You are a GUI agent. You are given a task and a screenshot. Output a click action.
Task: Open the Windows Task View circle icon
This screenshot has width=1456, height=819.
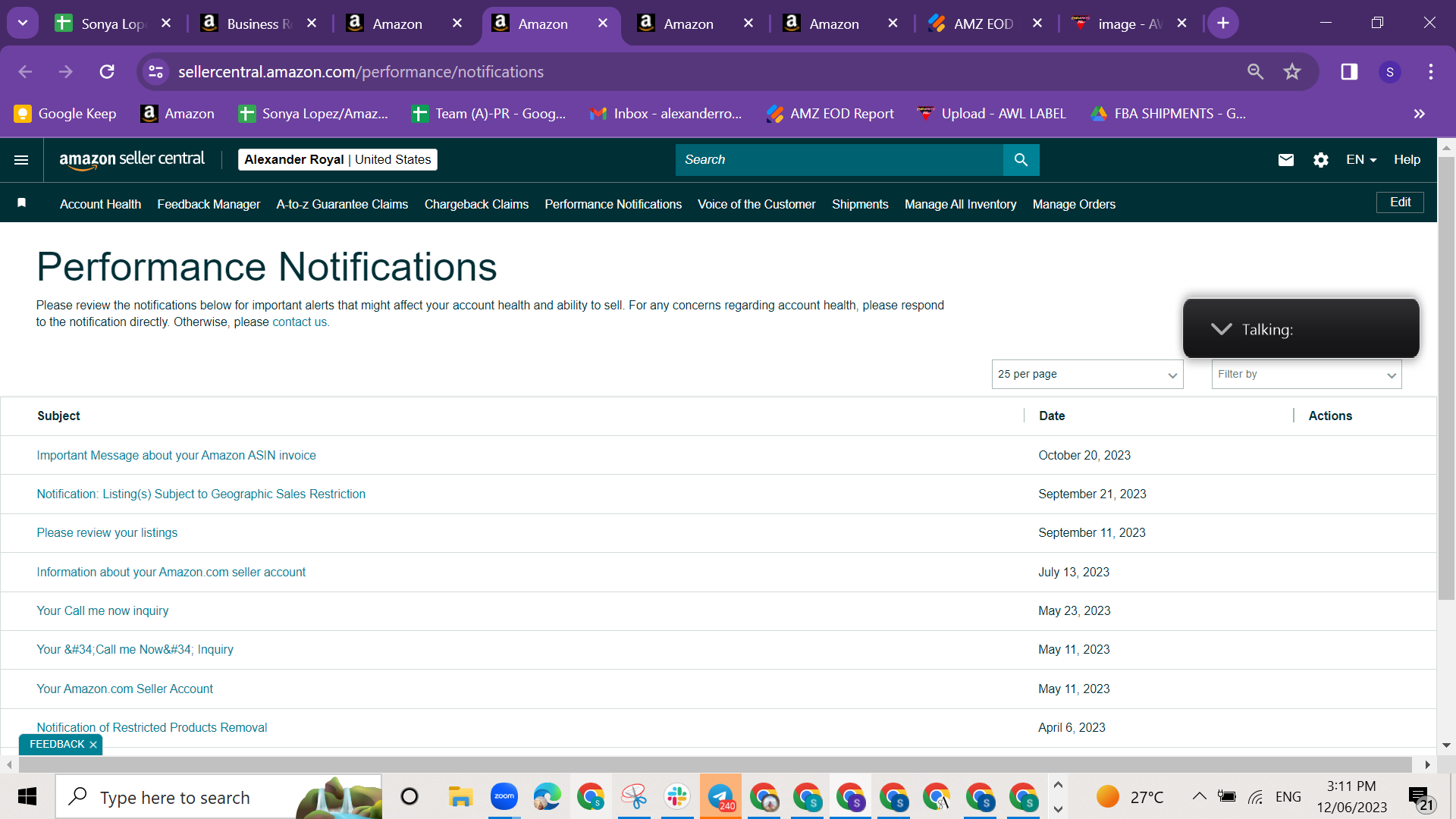click(x=409, y=796)
